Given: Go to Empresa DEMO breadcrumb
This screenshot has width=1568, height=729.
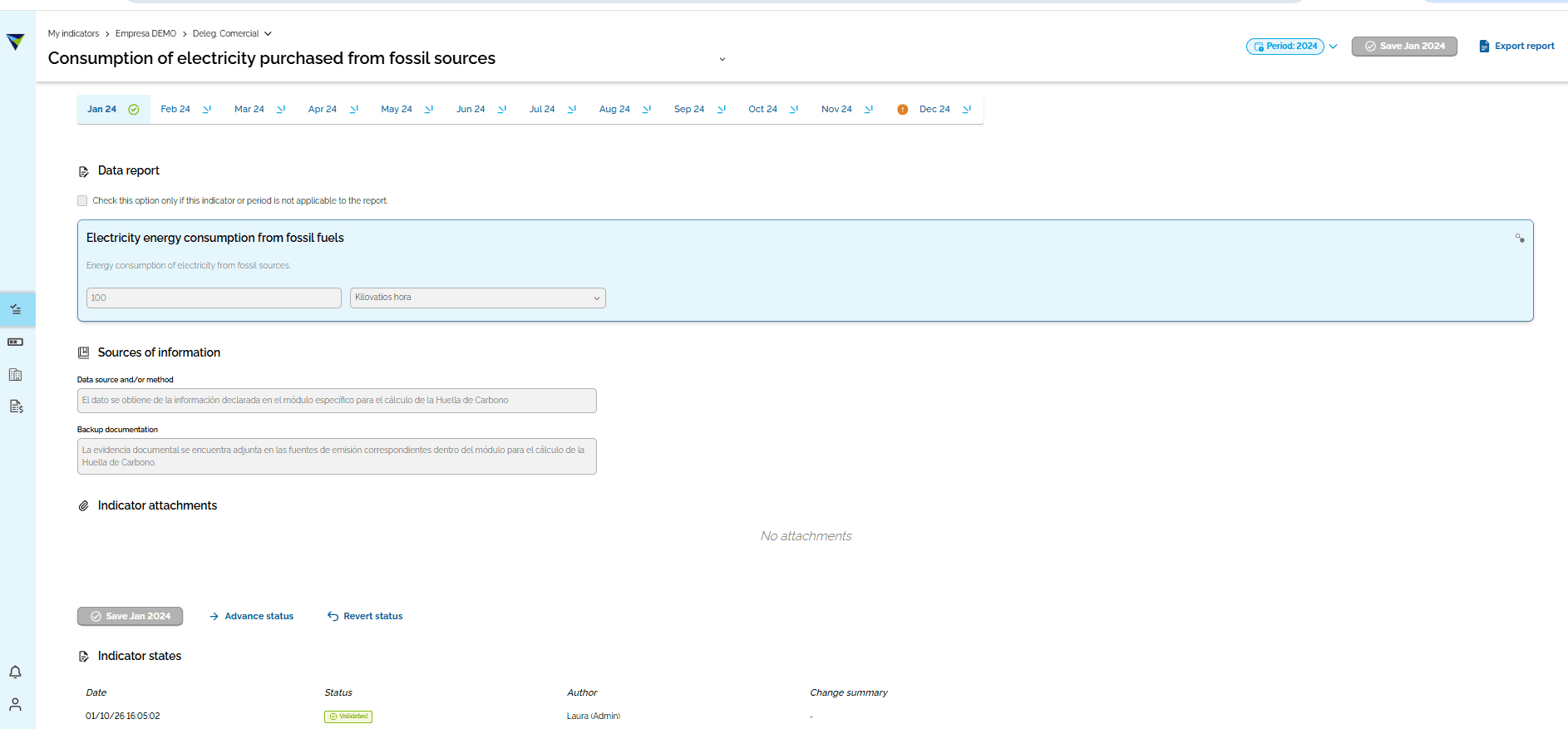Looking at the screenshot, I should (145, 34).
